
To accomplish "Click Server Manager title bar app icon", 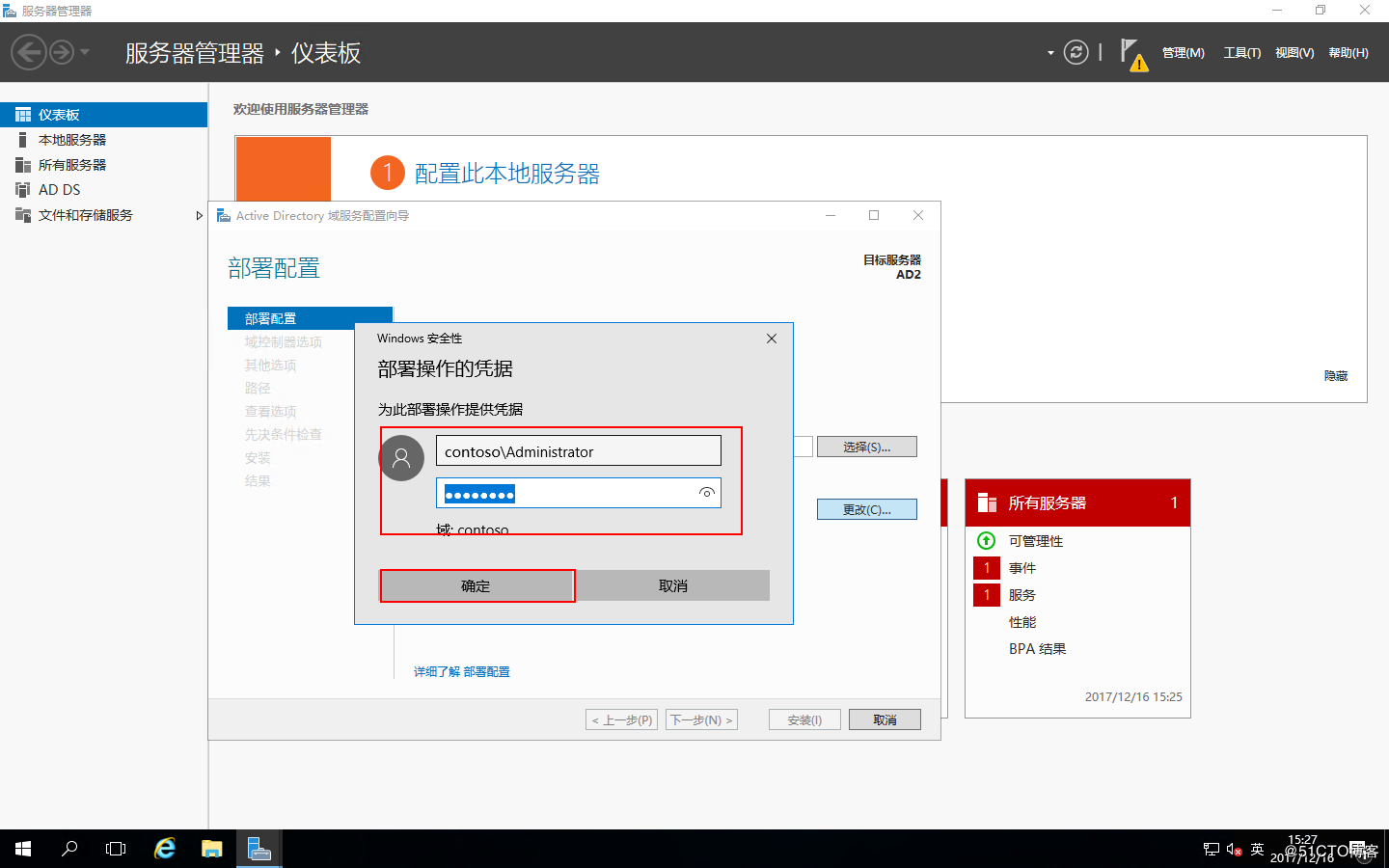I will point(10,11).
